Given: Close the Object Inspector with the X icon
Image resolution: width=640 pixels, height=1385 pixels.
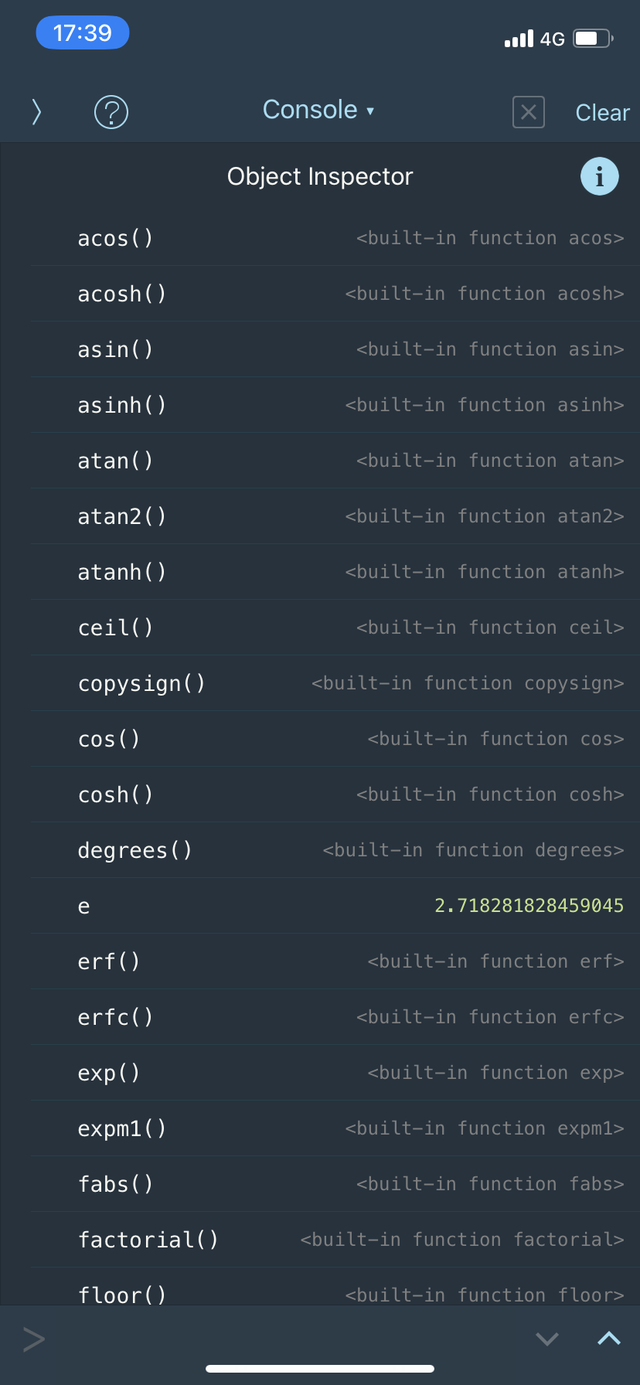Looking at the screenshot, I should pyautogui.click(x=528, y=112).
